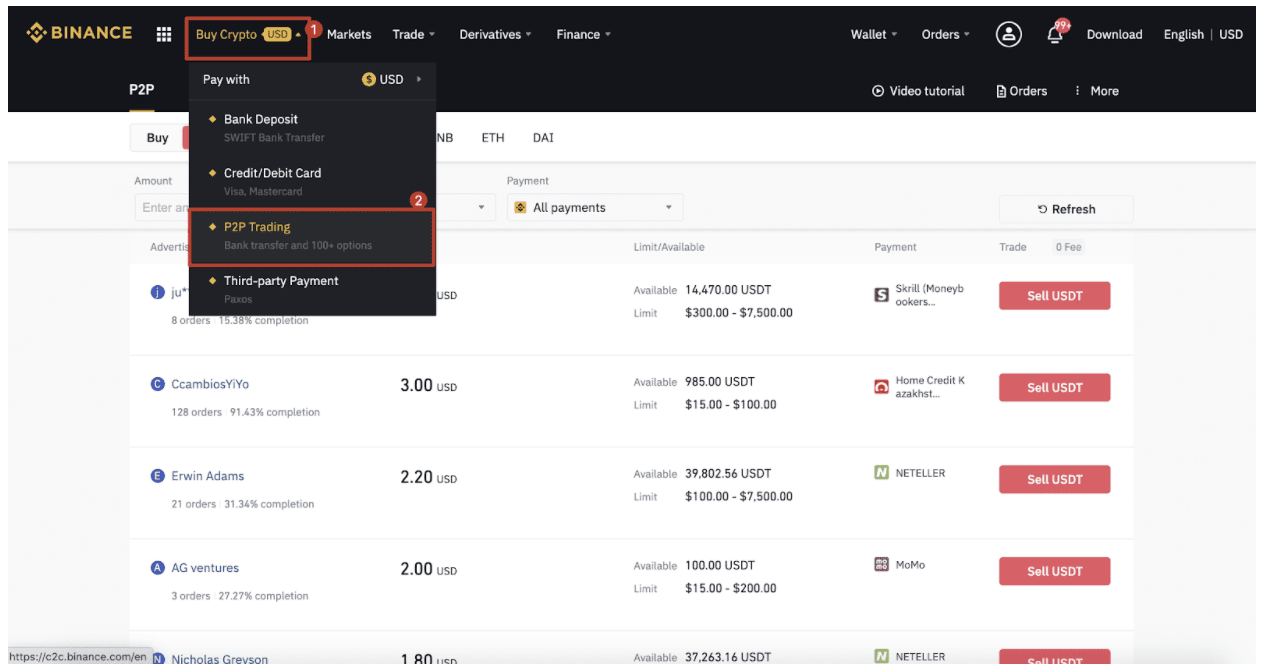Click Erwin Adams avatar icon
This screenshot has height=672, width=1262.
[157, 476]
